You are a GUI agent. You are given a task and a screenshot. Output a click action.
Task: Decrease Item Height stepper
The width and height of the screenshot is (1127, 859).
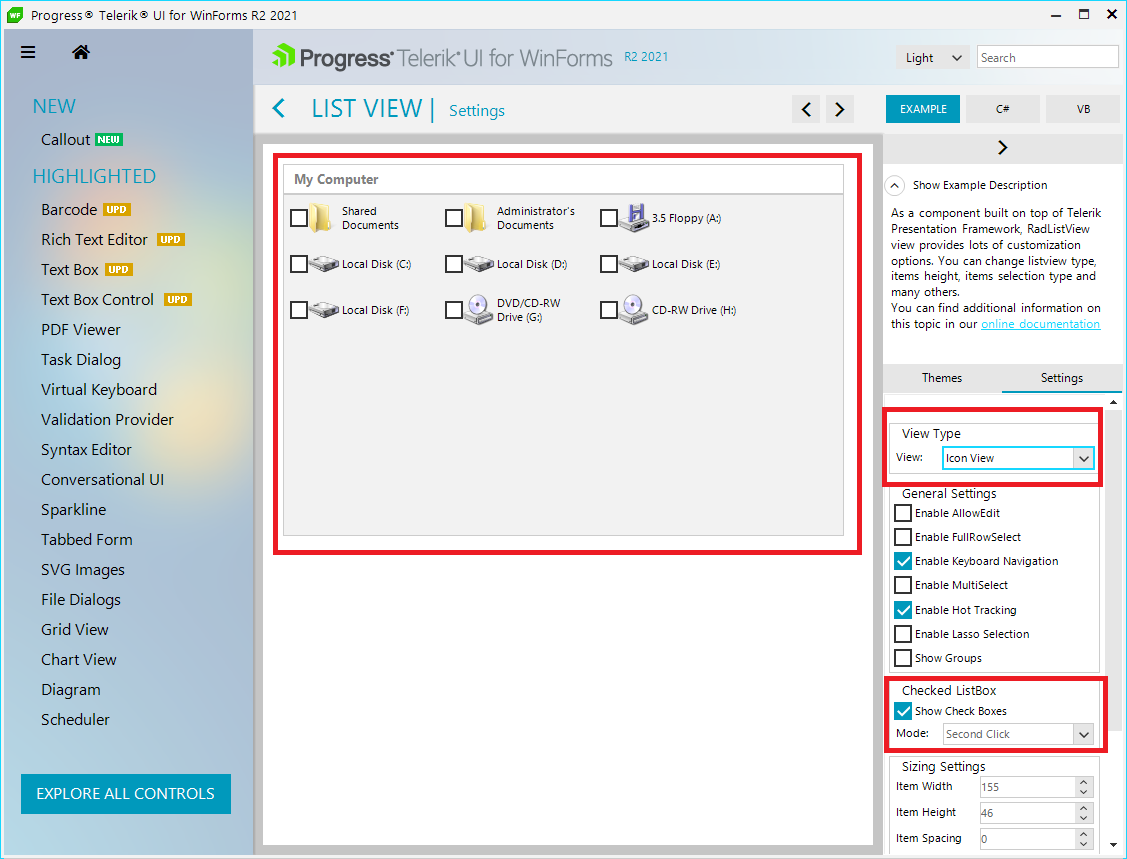point(1084,818)
